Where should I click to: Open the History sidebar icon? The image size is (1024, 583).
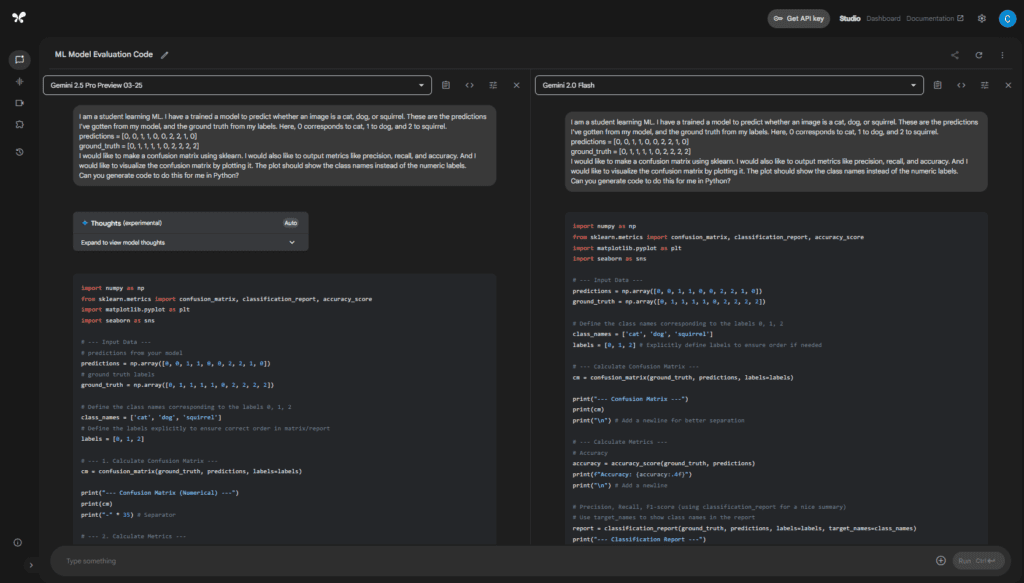(20, 152)
